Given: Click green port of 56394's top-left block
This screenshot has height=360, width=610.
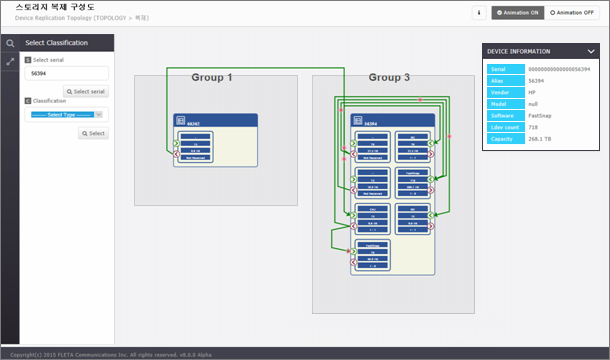Looking at the screenshot, I should click(353, 144).
